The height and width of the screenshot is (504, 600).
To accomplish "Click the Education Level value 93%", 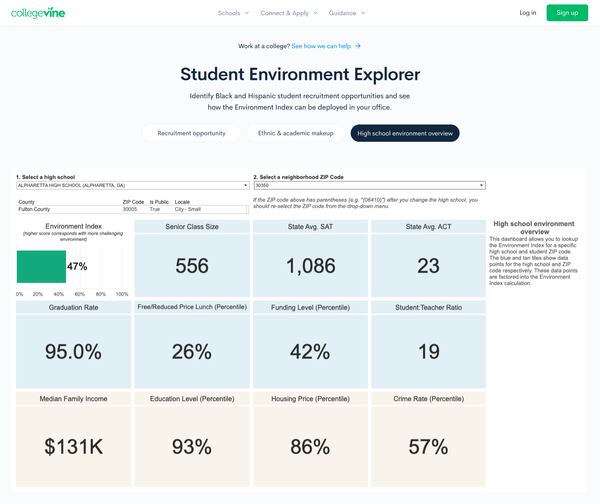I will [192, 446].
